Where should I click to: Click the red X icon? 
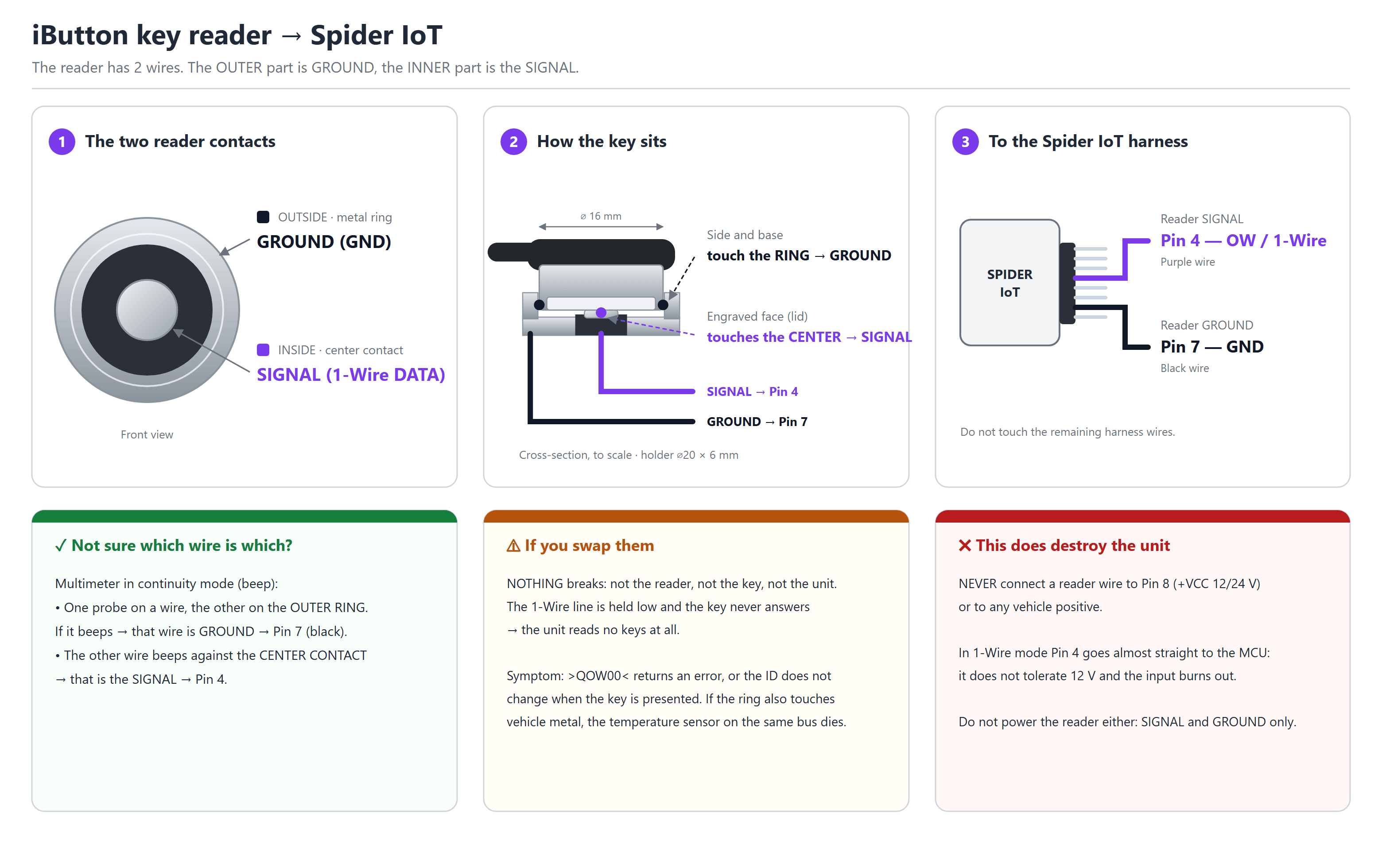965,546
